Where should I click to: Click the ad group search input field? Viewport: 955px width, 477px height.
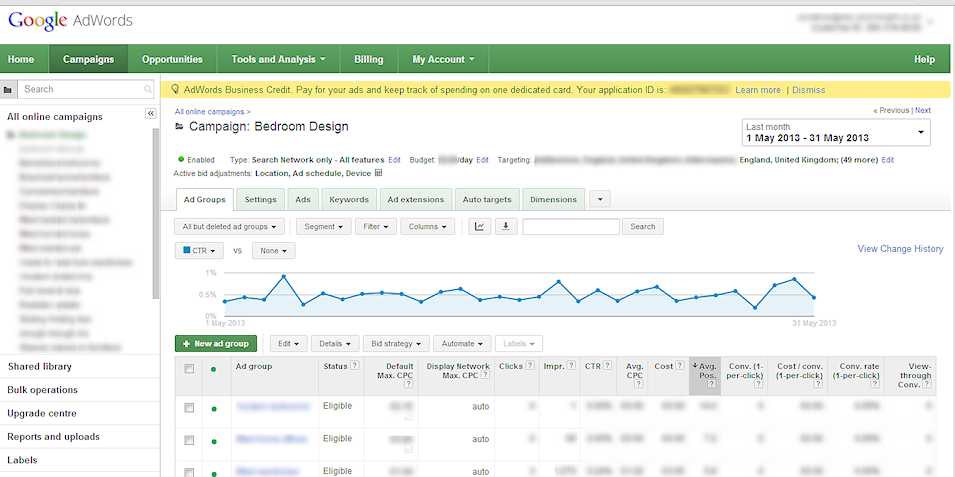tap(570, 227)
